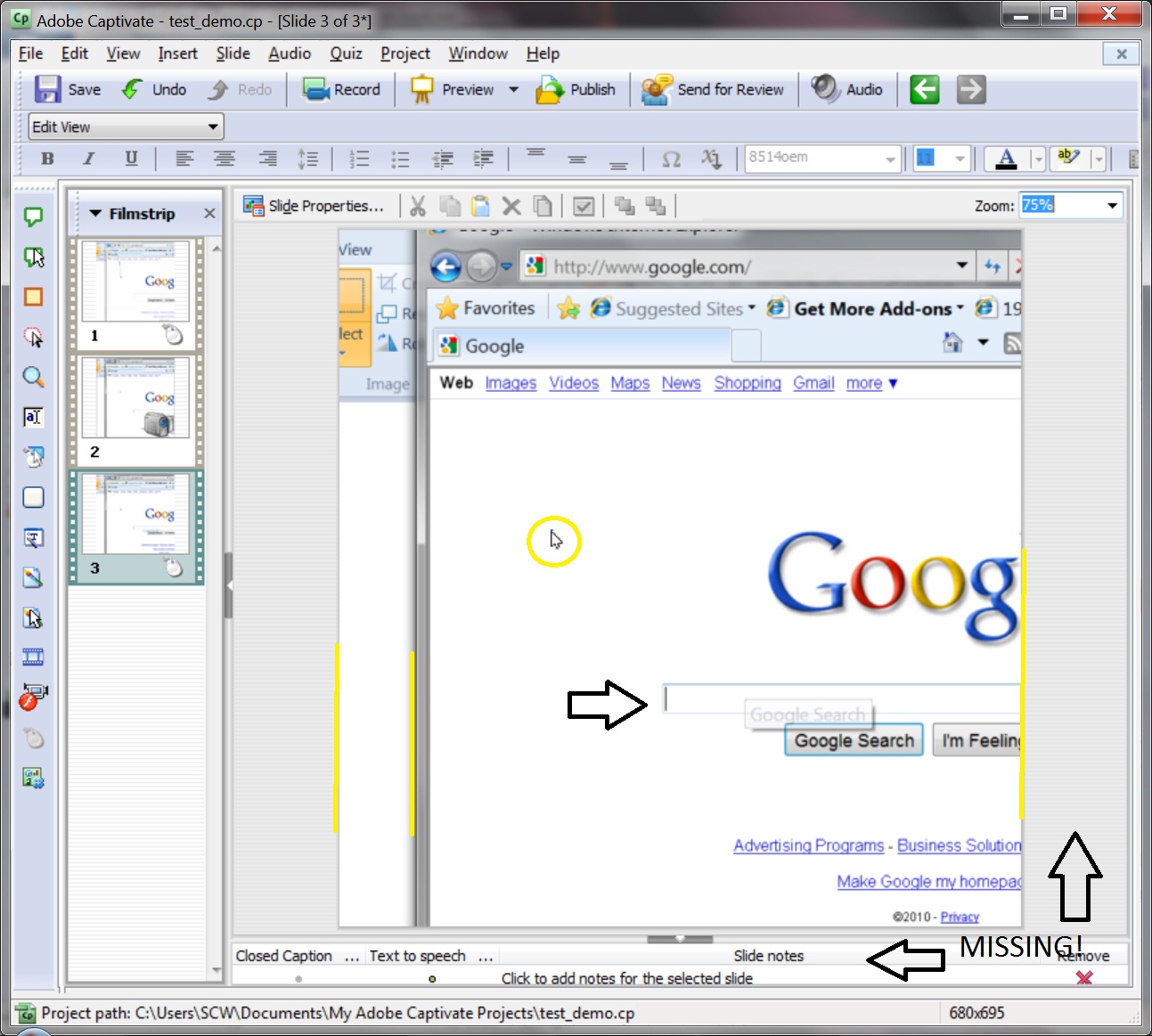The image size is (1152, 1036).
Task: Toggle bold formatting in the text toolbar
Action: coord(47,159)
